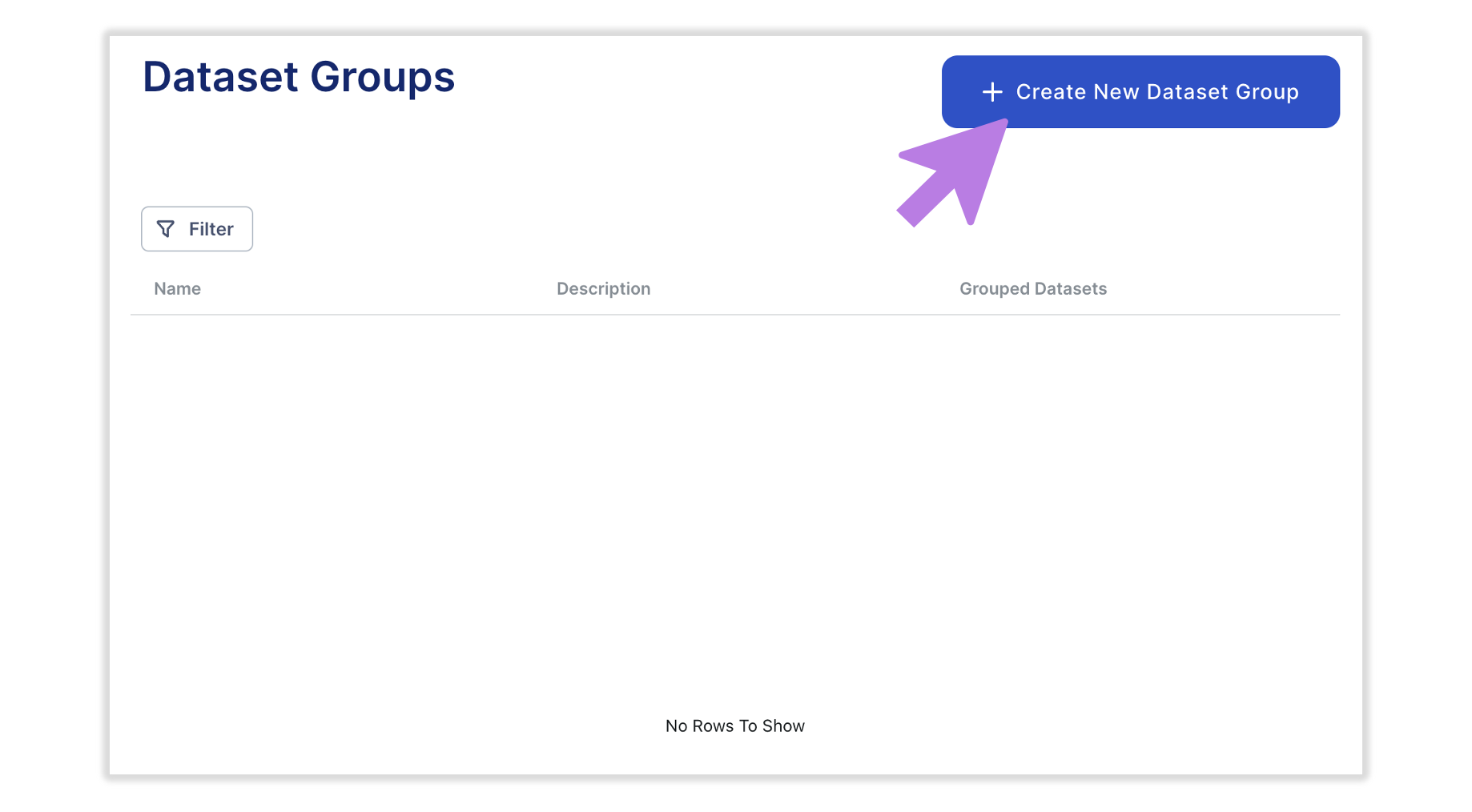Click the tip of the purple arrow
This screenshot has height=812, width=1472.
click(1004, 123)
